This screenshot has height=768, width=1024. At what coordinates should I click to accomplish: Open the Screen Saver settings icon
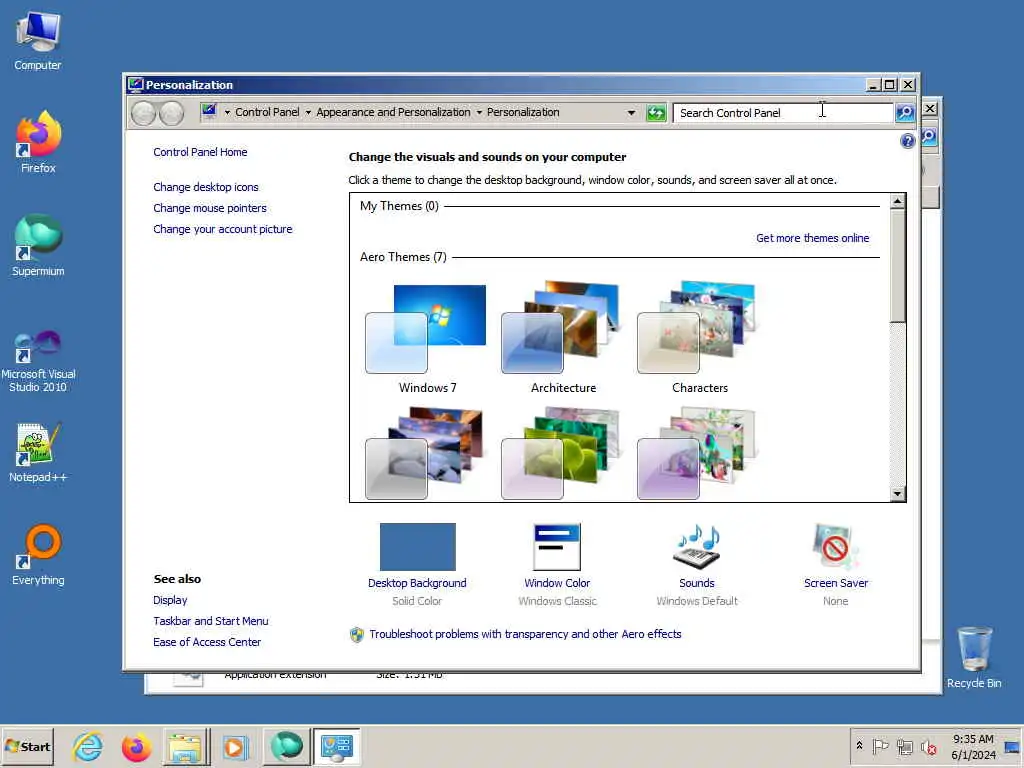coord(836,547)
